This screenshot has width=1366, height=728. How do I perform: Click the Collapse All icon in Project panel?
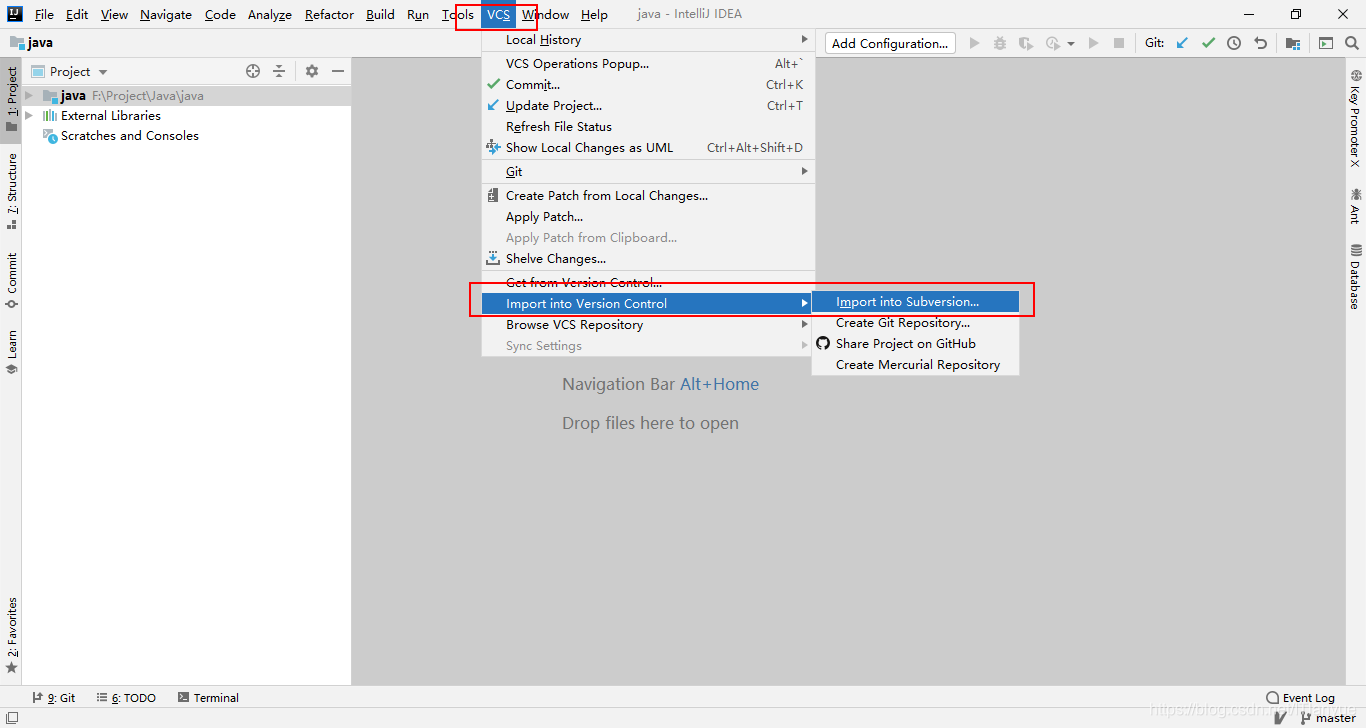click(279, 71)
